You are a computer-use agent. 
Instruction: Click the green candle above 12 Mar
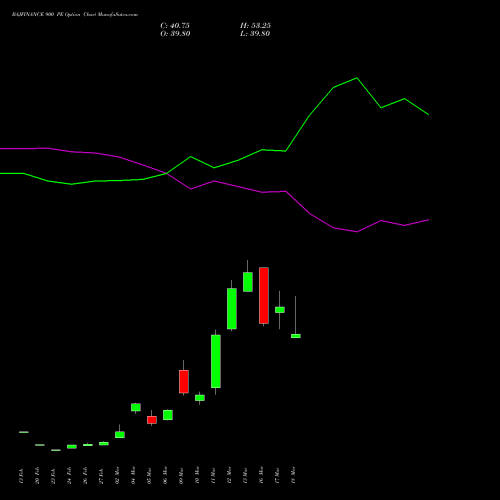pos(232,309)
